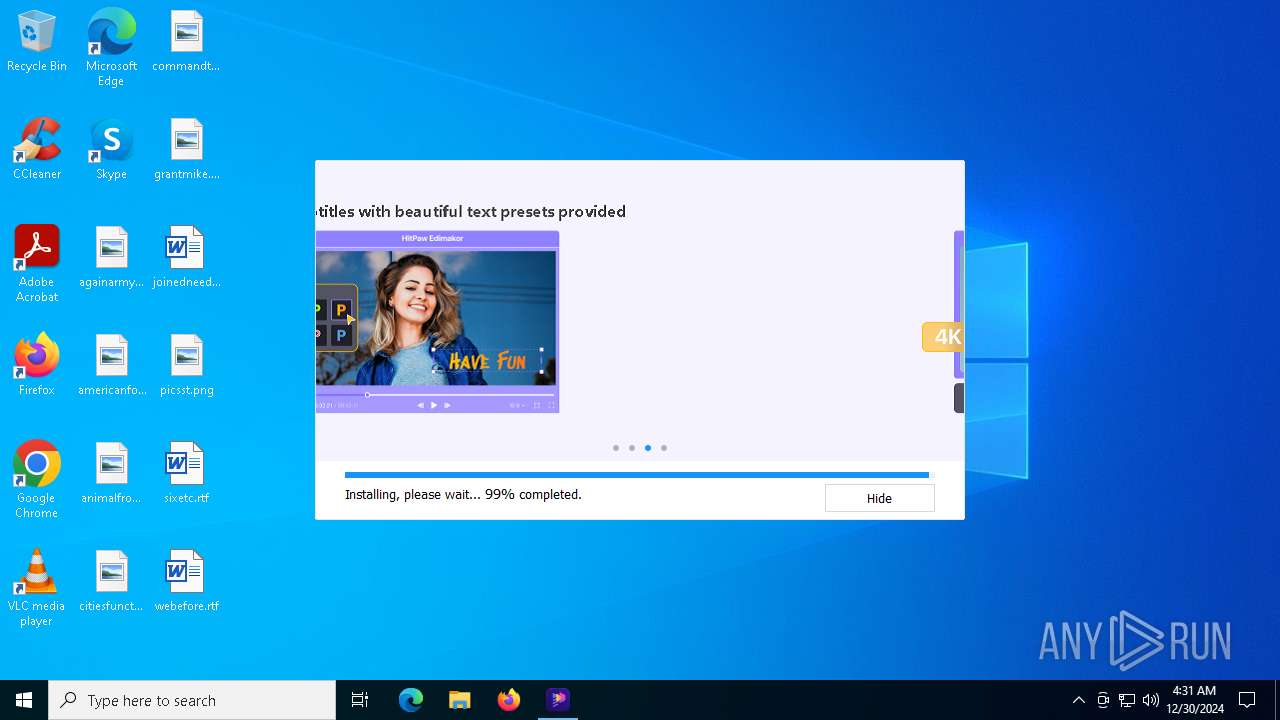Open File Explorer from taskbar
Viewport: 1280px width, 720px height.
460,700
